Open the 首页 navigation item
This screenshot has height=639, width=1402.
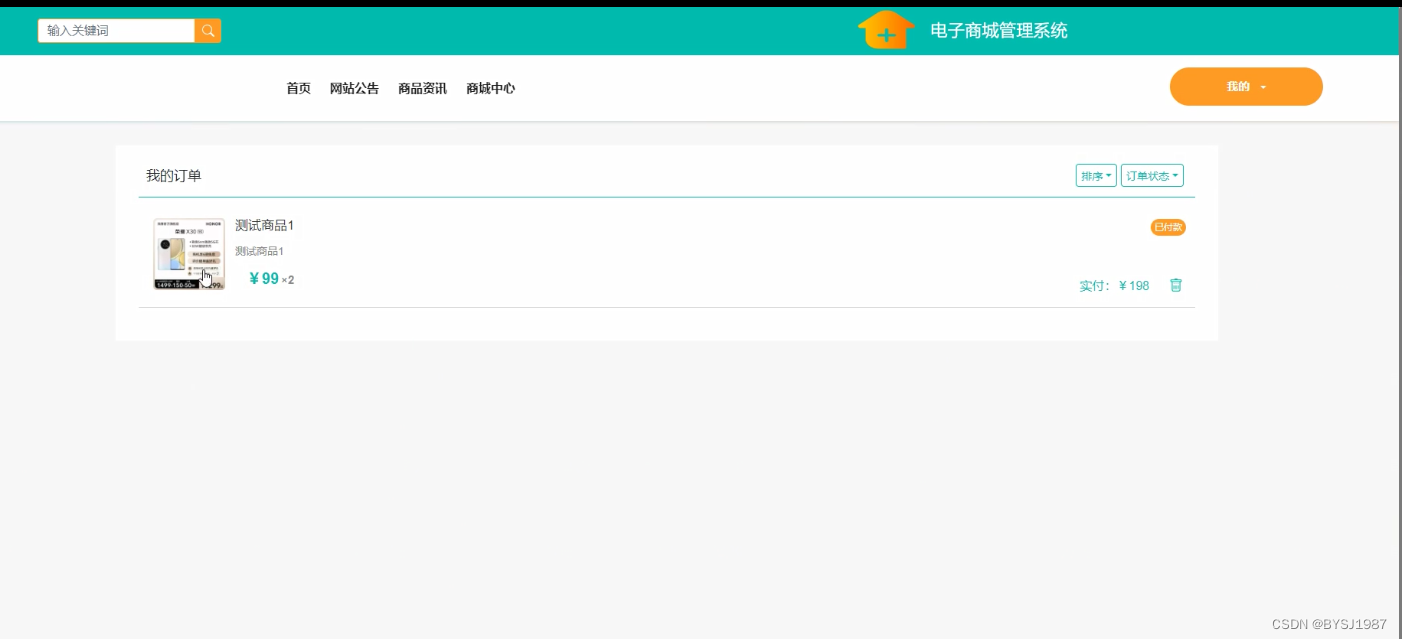(298, 88)
